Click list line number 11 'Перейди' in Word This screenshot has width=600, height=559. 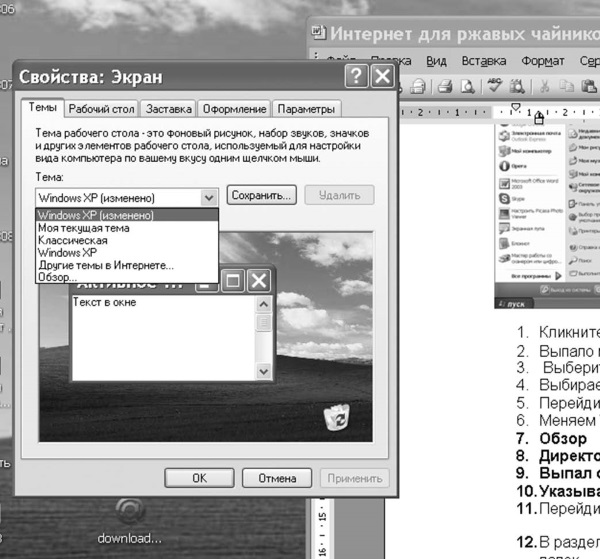click(x=558, y=509)
